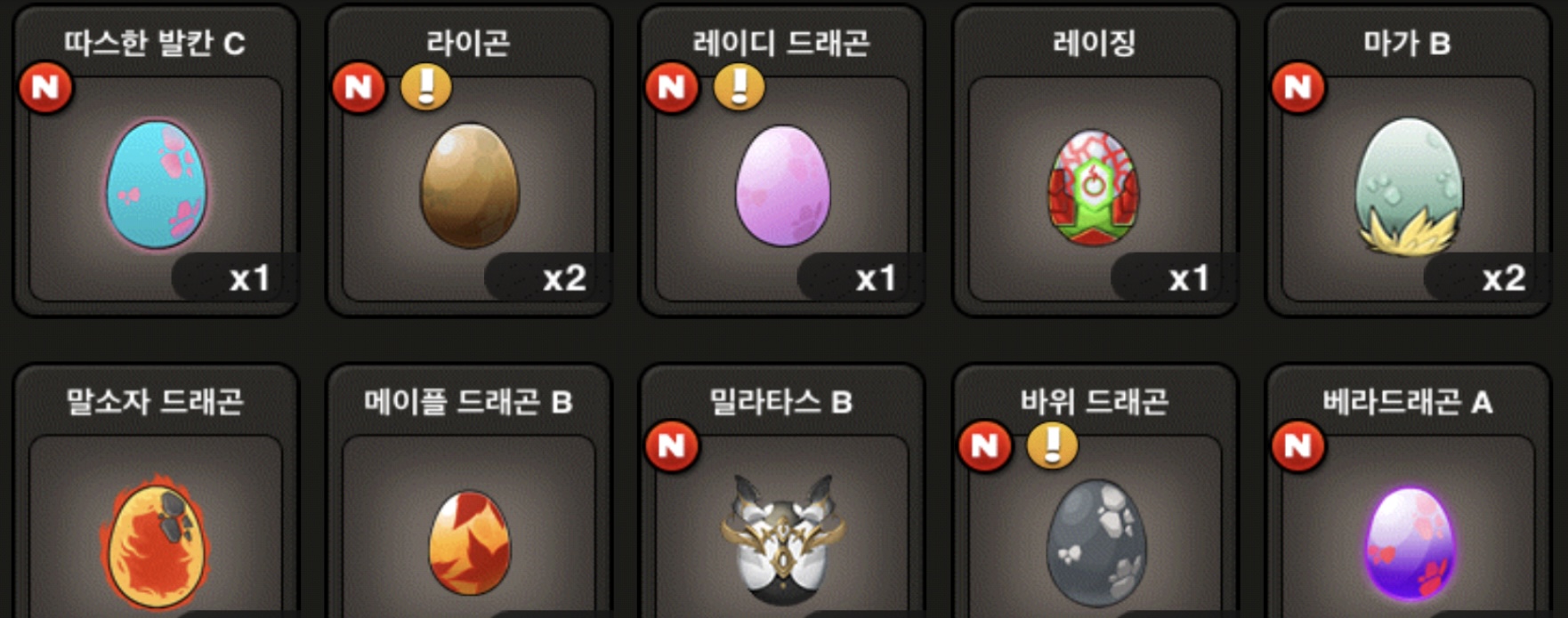Select the purple 베라드래곤 A egg

coord(1410,544)
